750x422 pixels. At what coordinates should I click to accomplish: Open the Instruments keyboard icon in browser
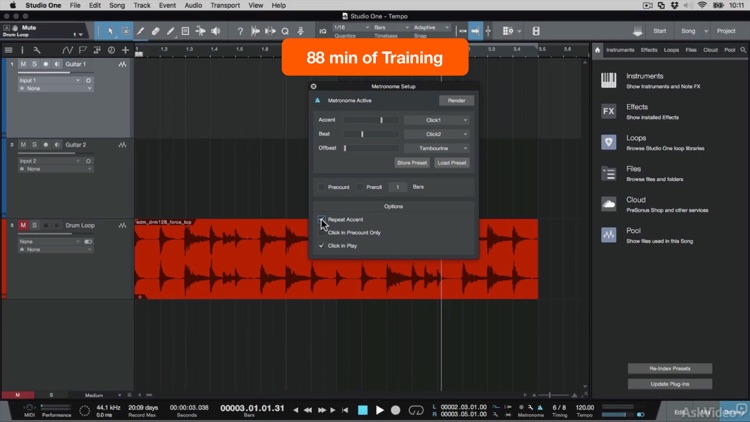point(608,80)
